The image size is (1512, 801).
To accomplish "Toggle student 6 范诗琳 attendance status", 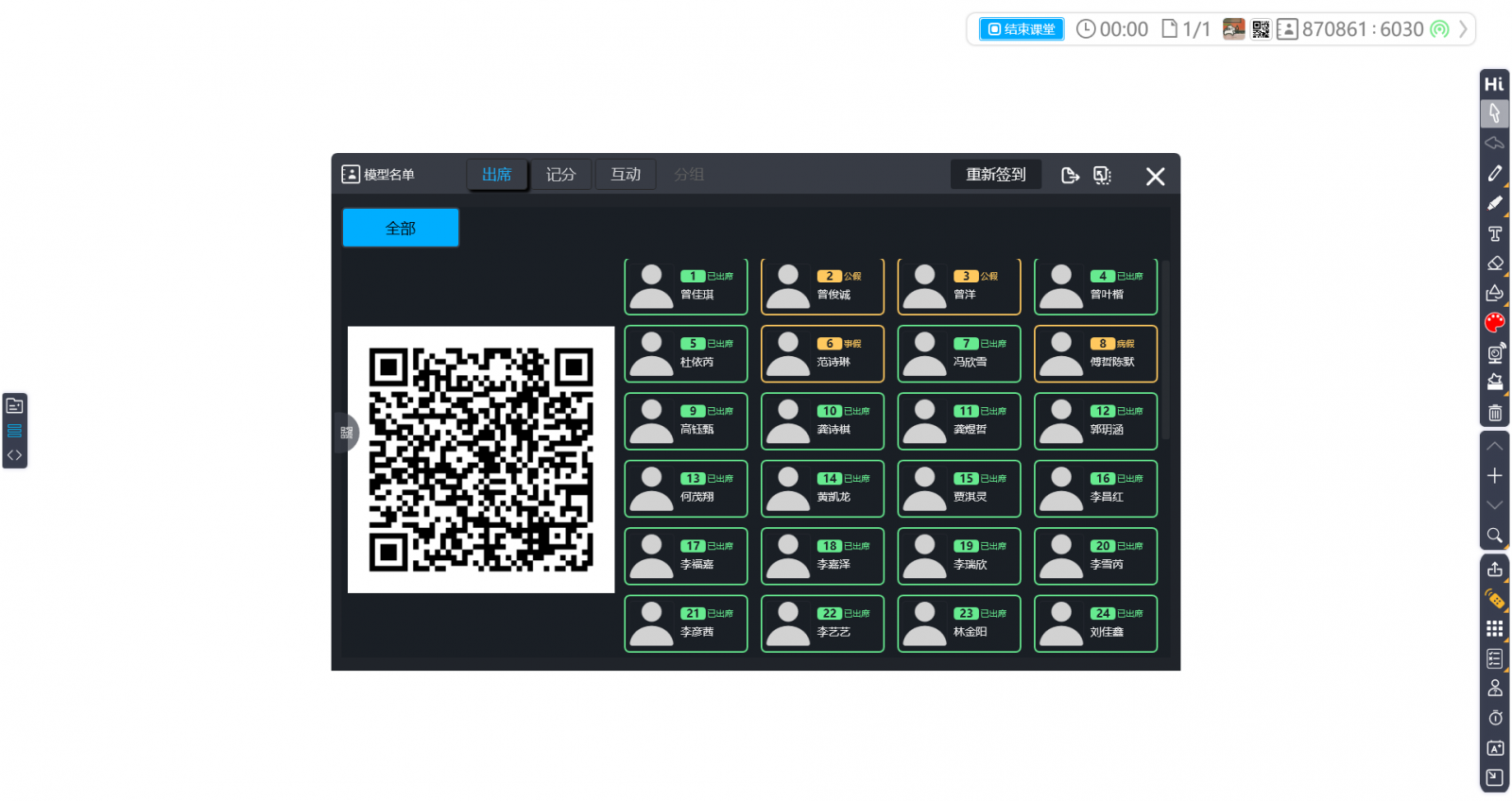I will [x=822, y=353].
